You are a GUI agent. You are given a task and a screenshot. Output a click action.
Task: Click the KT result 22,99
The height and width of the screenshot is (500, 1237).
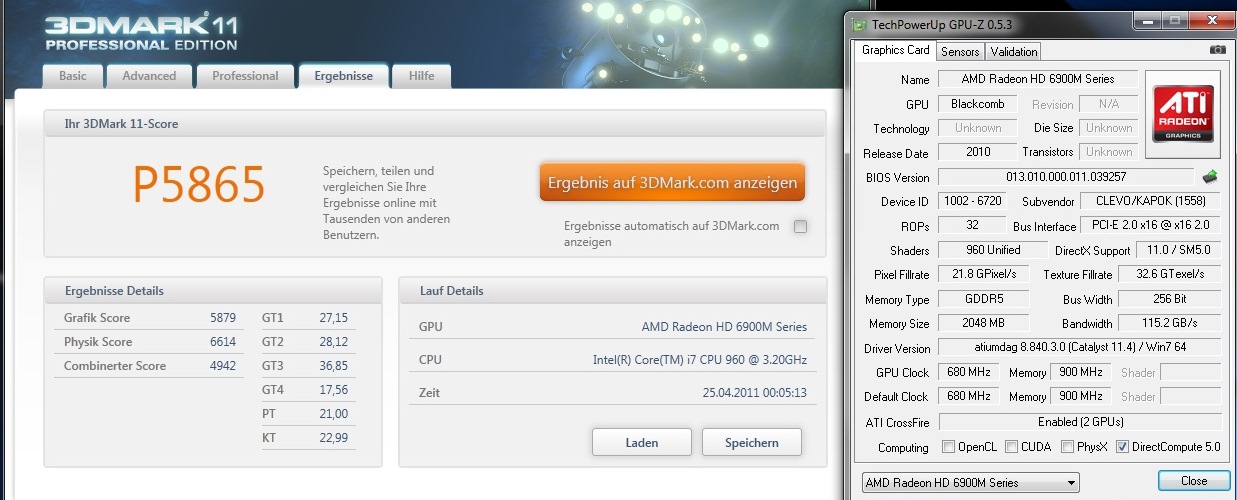tap(334, 438)
